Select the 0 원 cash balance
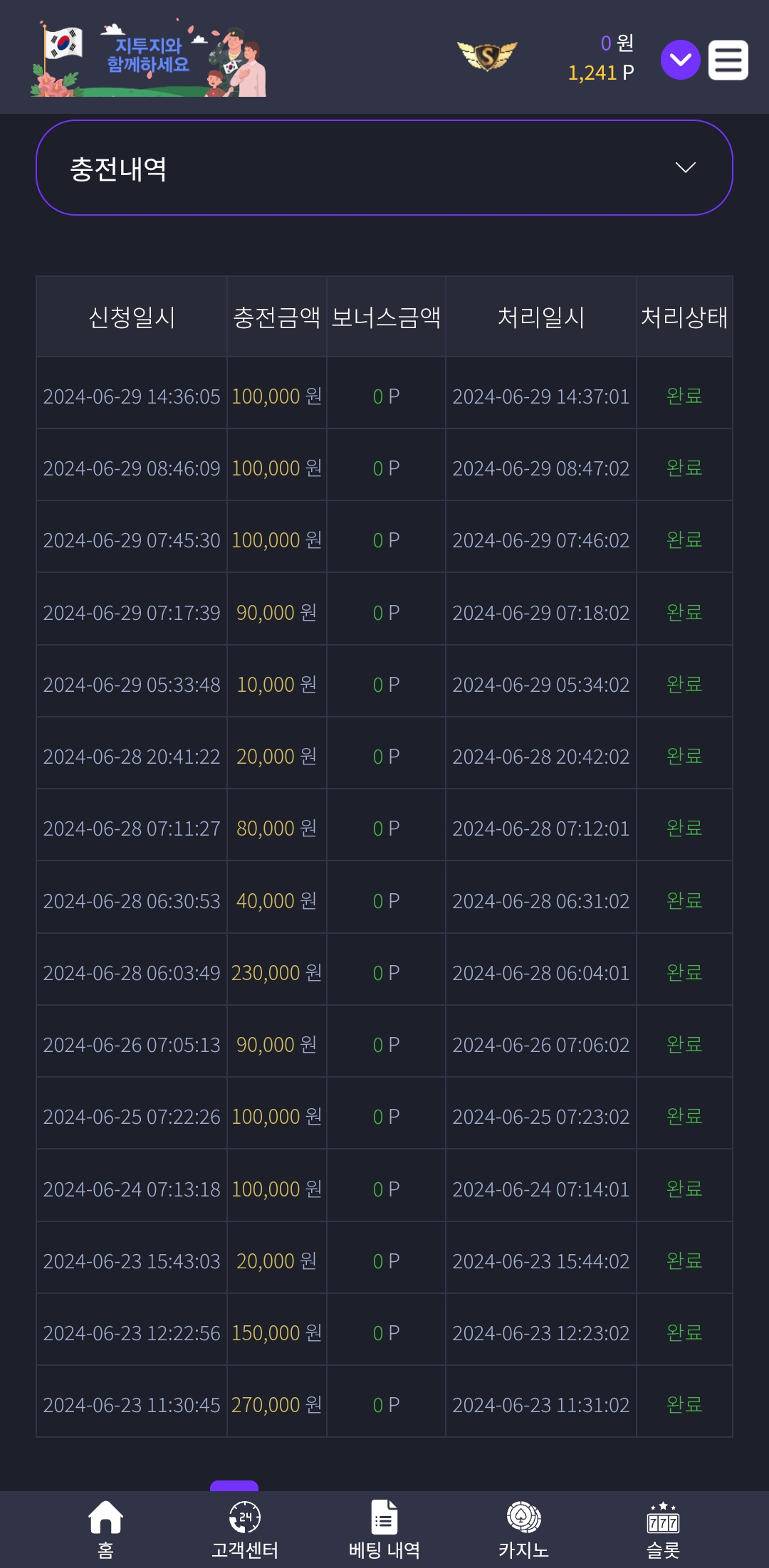Viewport: 769px width, 1568px height. tap(617, 43)
